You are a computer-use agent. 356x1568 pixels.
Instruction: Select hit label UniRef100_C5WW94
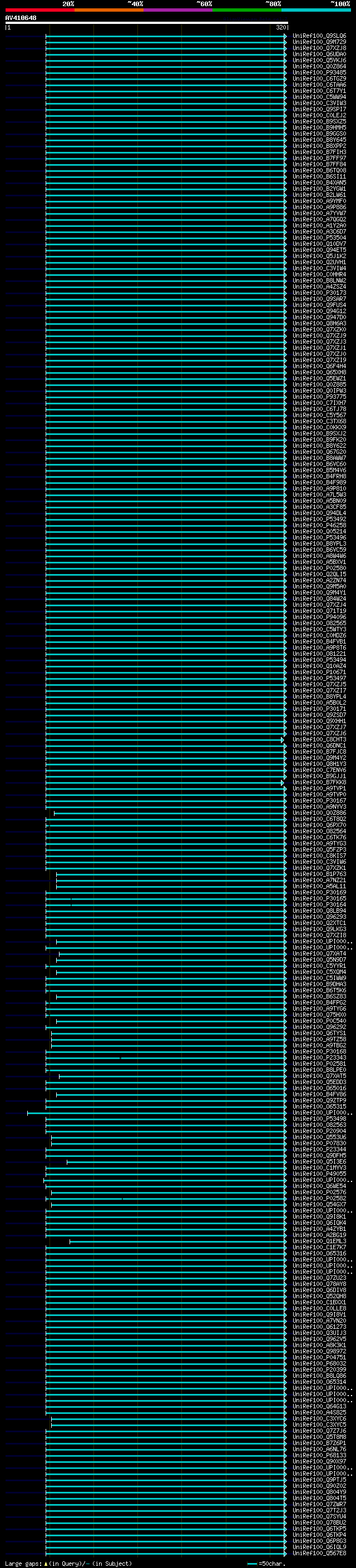pyautogui.click(x=319, y=97)
